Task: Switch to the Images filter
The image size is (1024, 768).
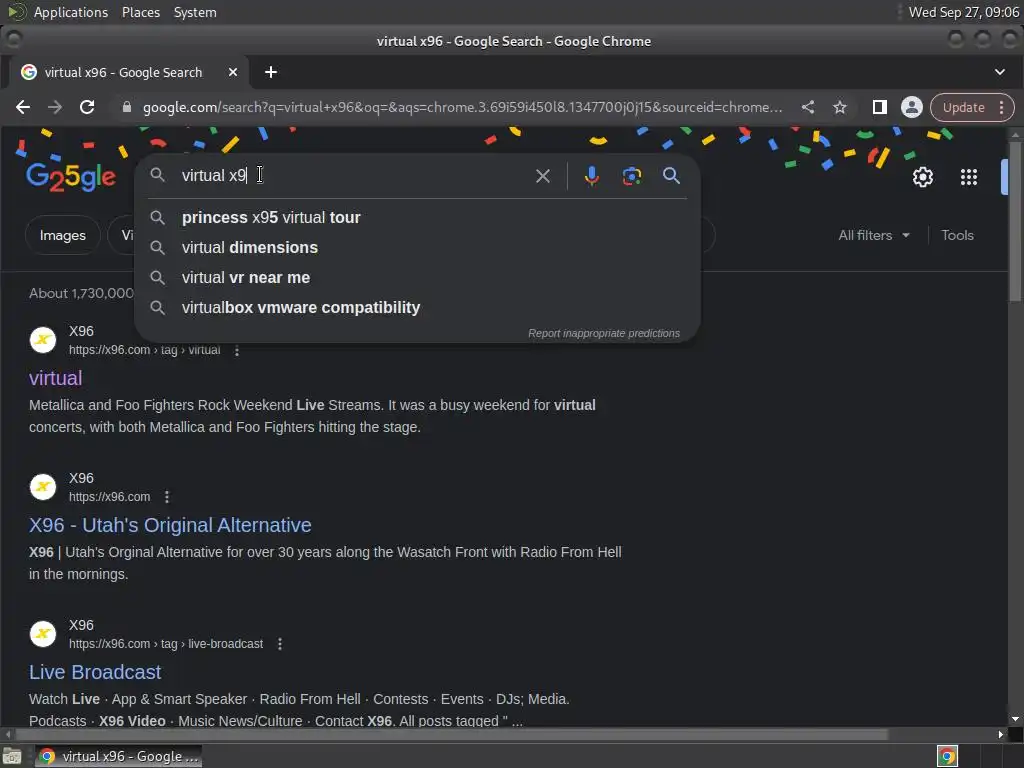Action: [63, 235]
